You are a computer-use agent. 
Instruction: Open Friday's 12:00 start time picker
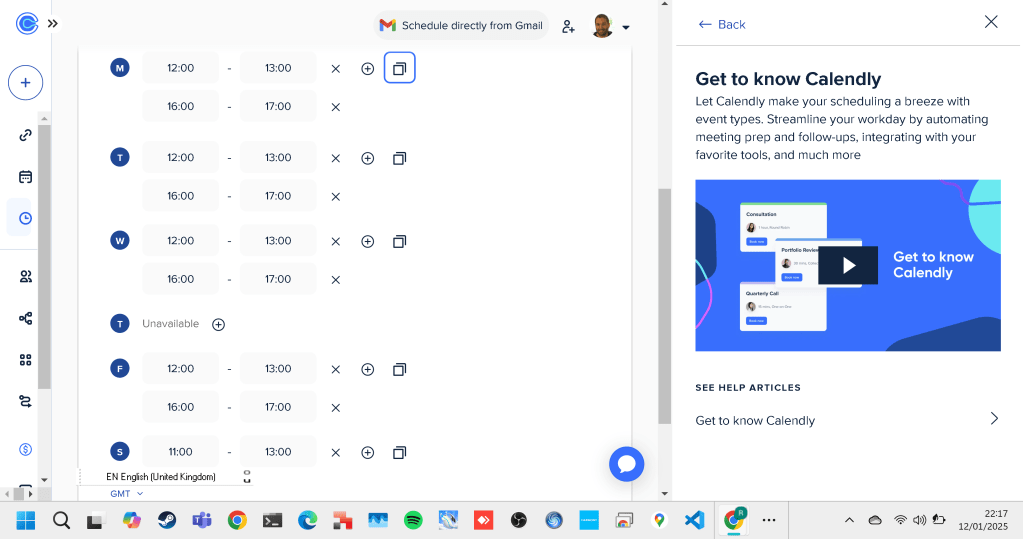[181, 368]
